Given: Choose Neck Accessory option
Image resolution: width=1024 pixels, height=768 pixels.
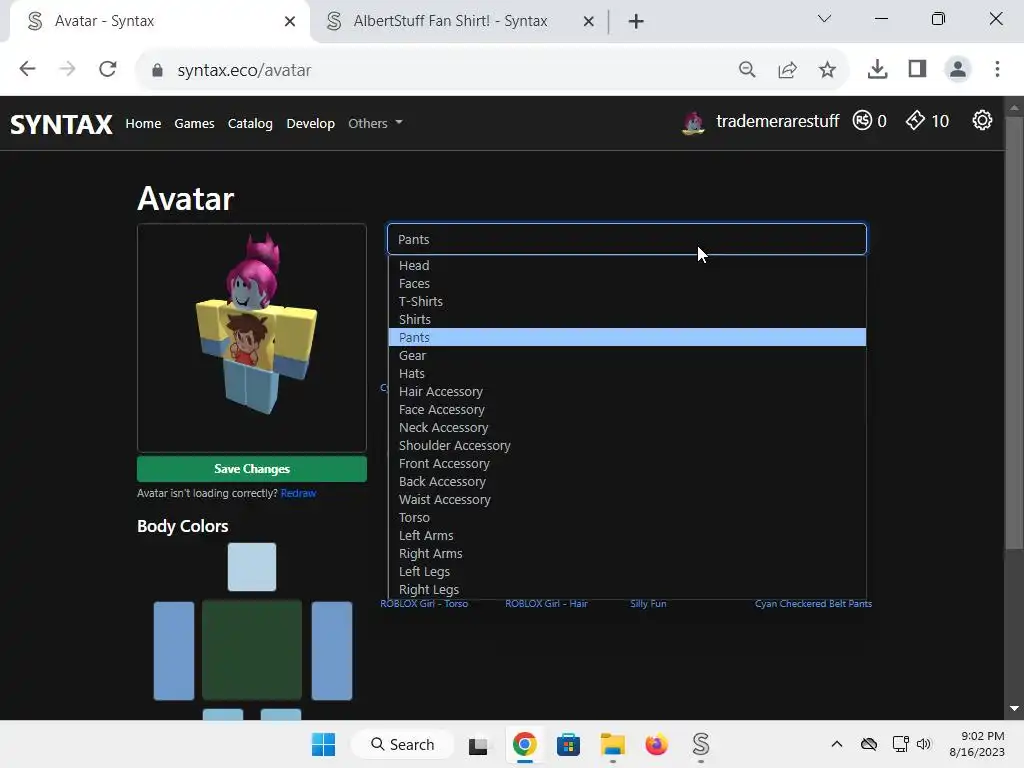Looking at the screenshot, I should pyautogui.click(x=627, y=427).
